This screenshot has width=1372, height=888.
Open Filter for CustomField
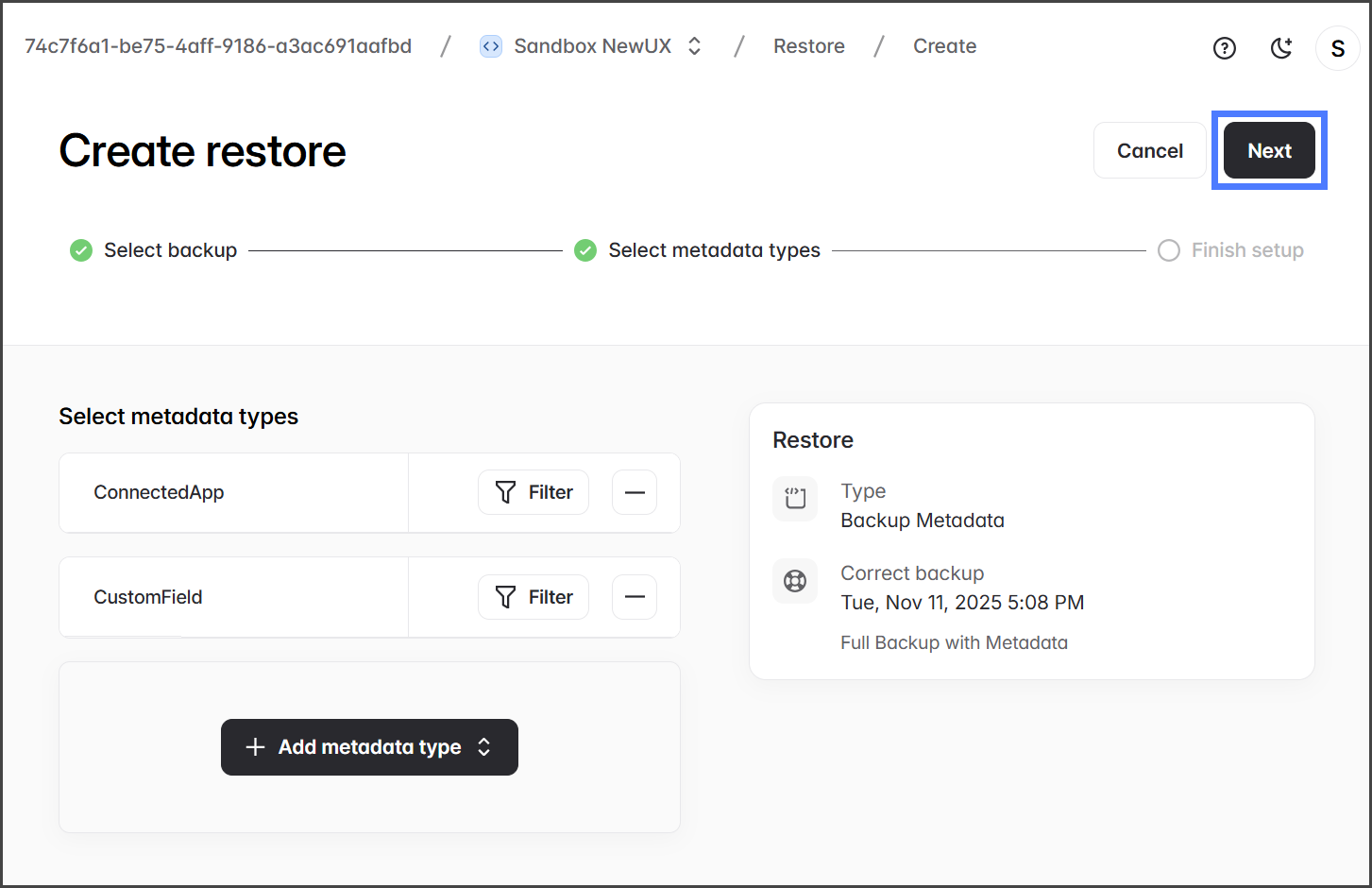534,597
